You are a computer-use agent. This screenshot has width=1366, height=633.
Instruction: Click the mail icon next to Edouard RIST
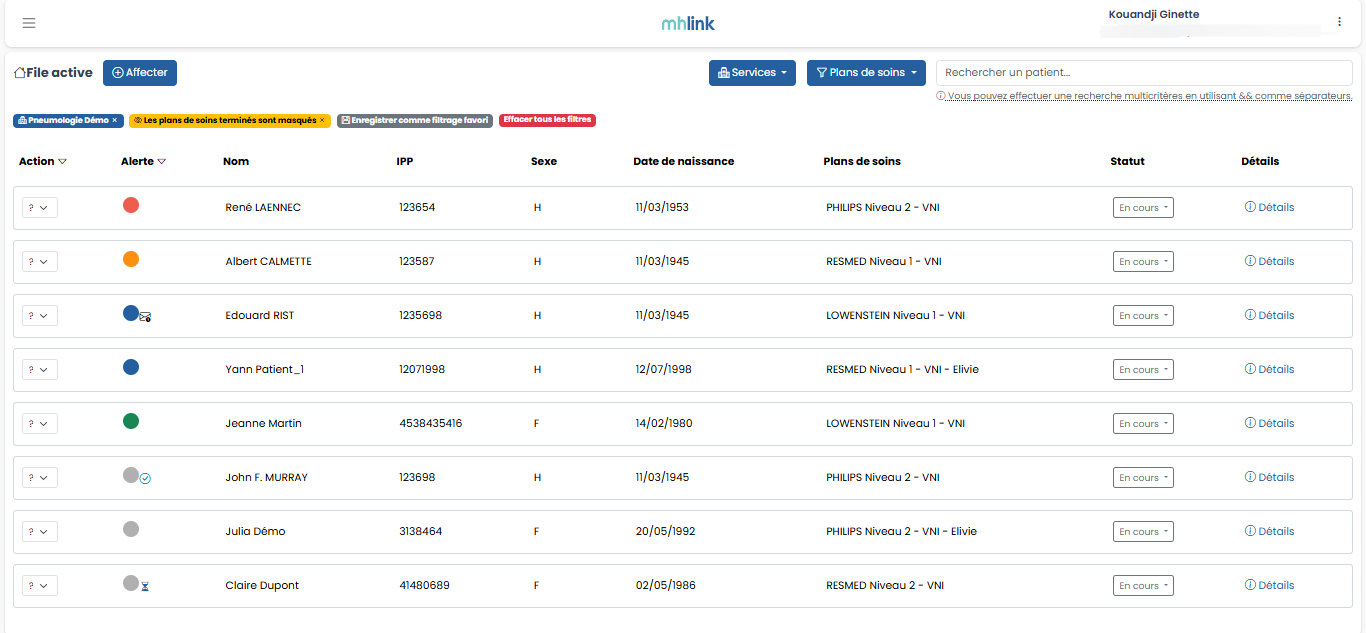pyautogui.click(x=146, y=317)
